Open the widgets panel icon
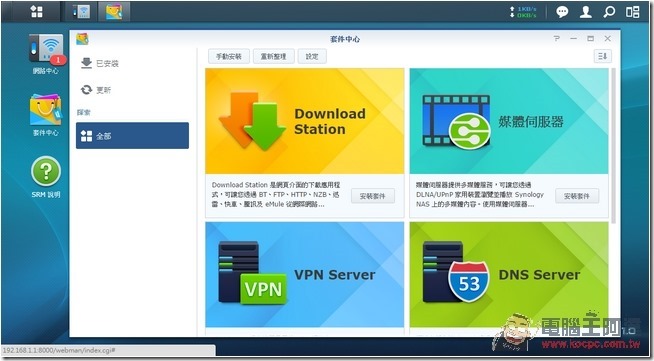The height and width of the screenshot is (361, 654). (x=632, y=12)
